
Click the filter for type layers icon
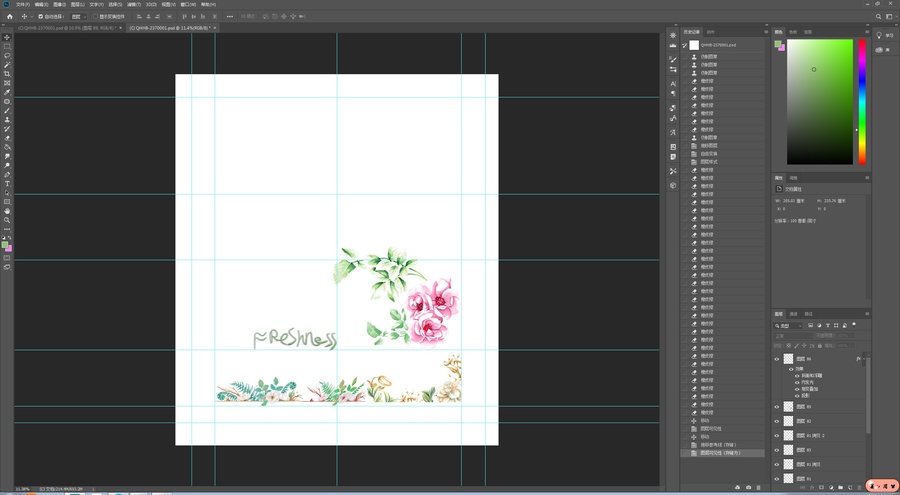pyautogui.click(x=828, y=326)
